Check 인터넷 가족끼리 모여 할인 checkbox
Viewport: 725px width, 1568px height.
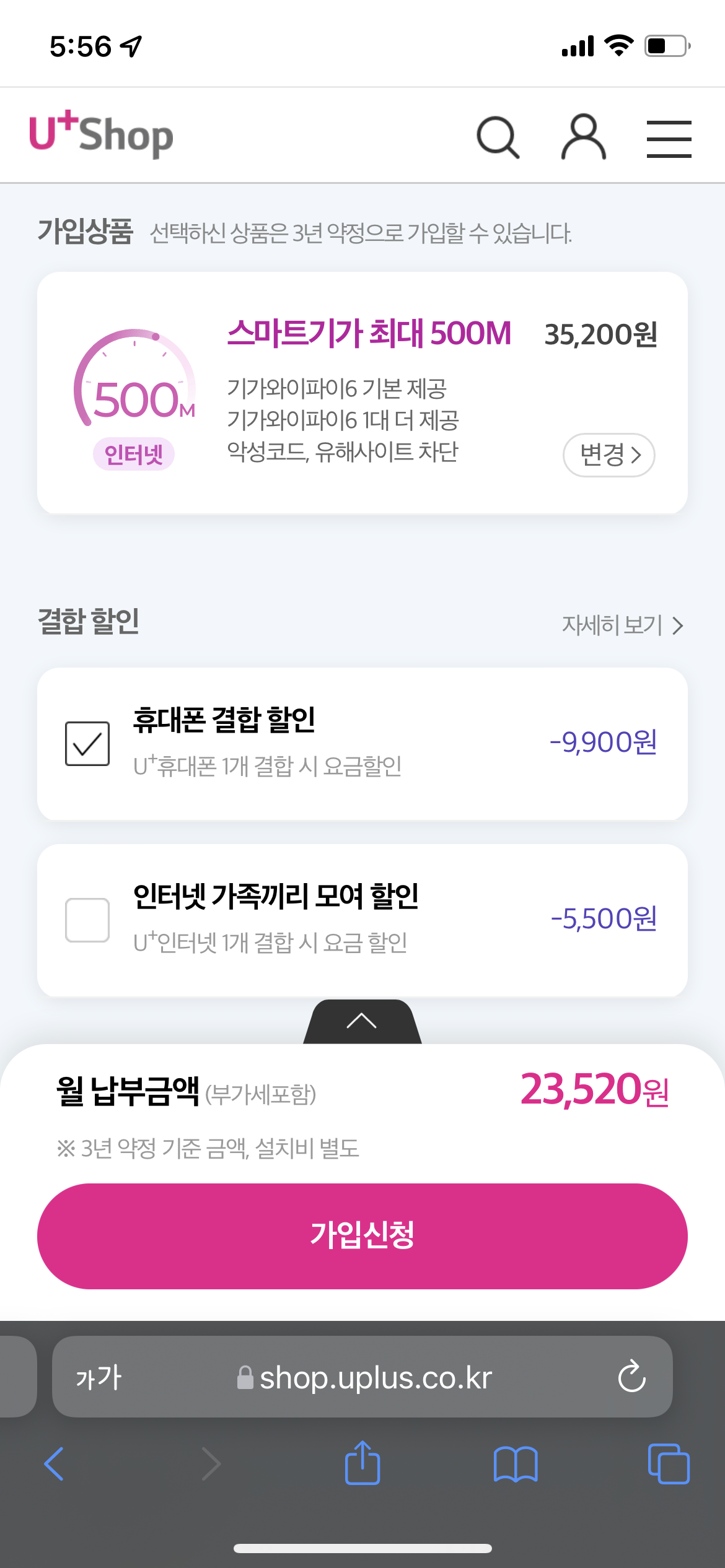pyautogui.click(x=87, y=920)
